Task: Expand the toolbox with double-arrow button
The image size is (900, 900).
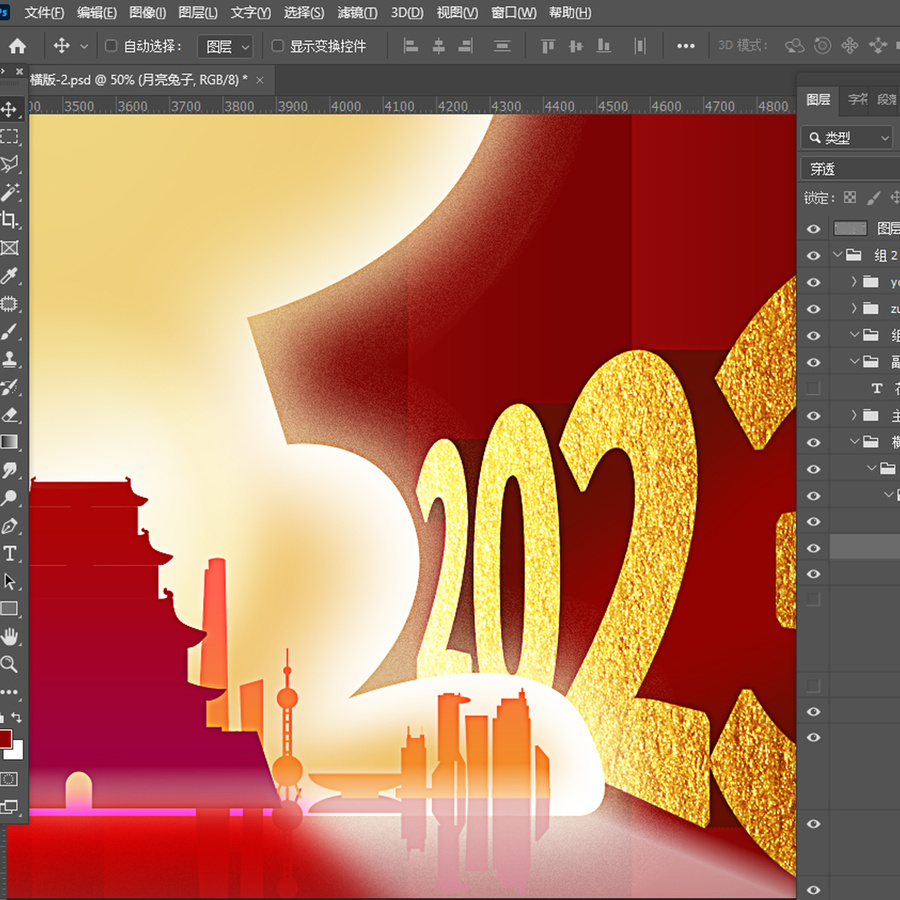Action: (3, 71)
